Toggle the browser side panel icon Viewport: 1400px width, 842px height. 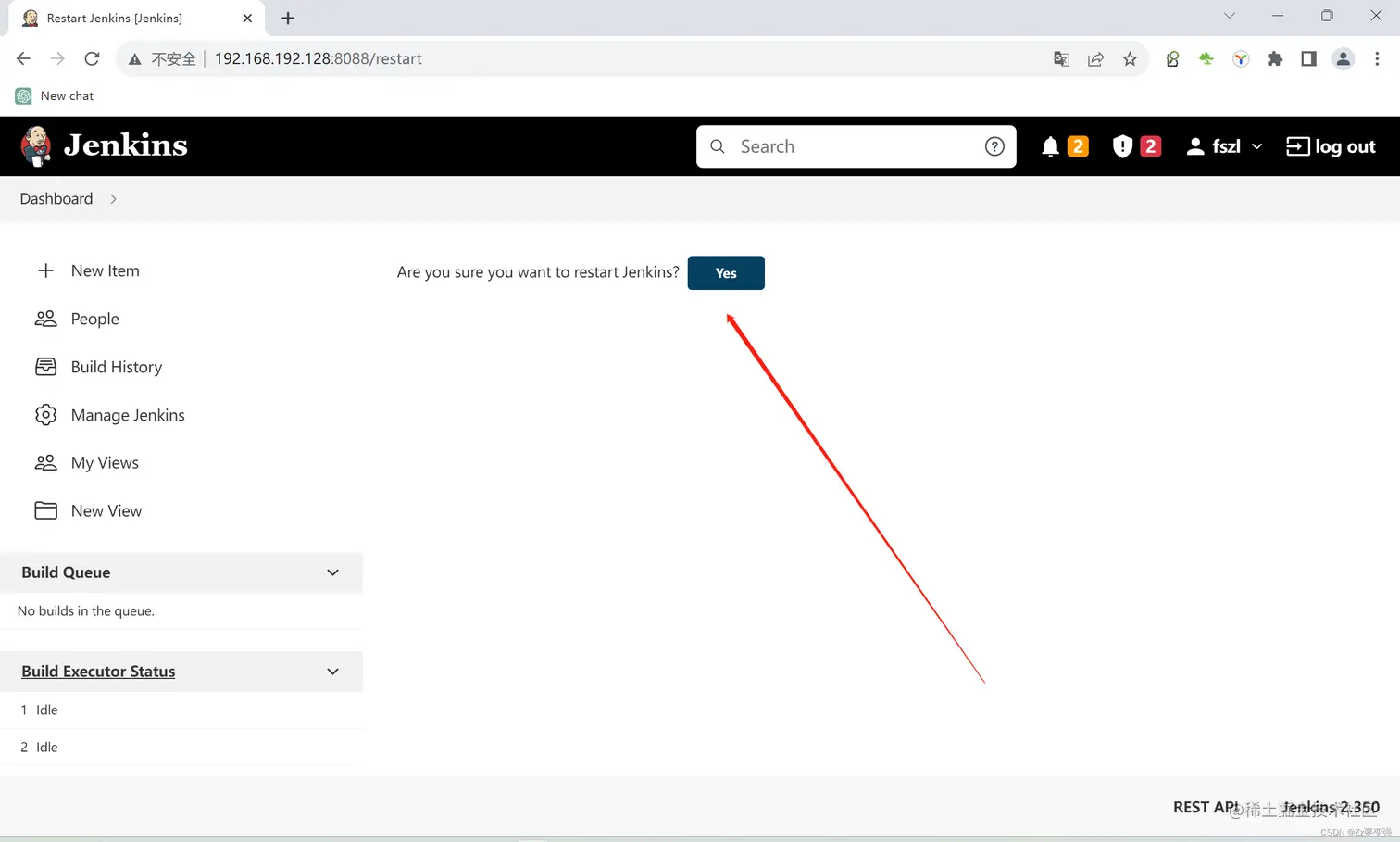[x=1308, y=59]
